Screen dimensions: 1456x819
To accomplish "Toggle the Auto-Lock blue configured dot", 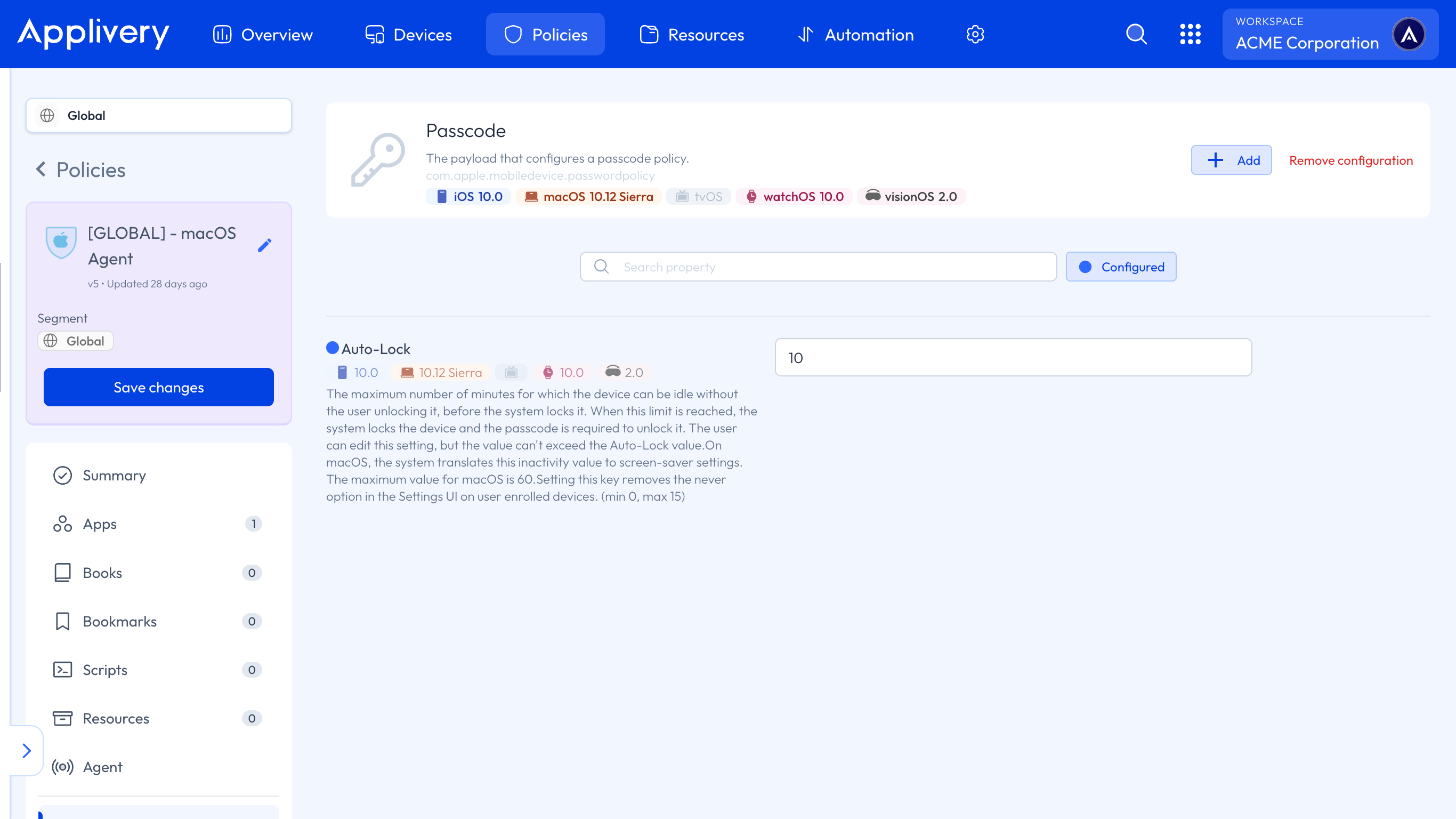I will 333,348.
